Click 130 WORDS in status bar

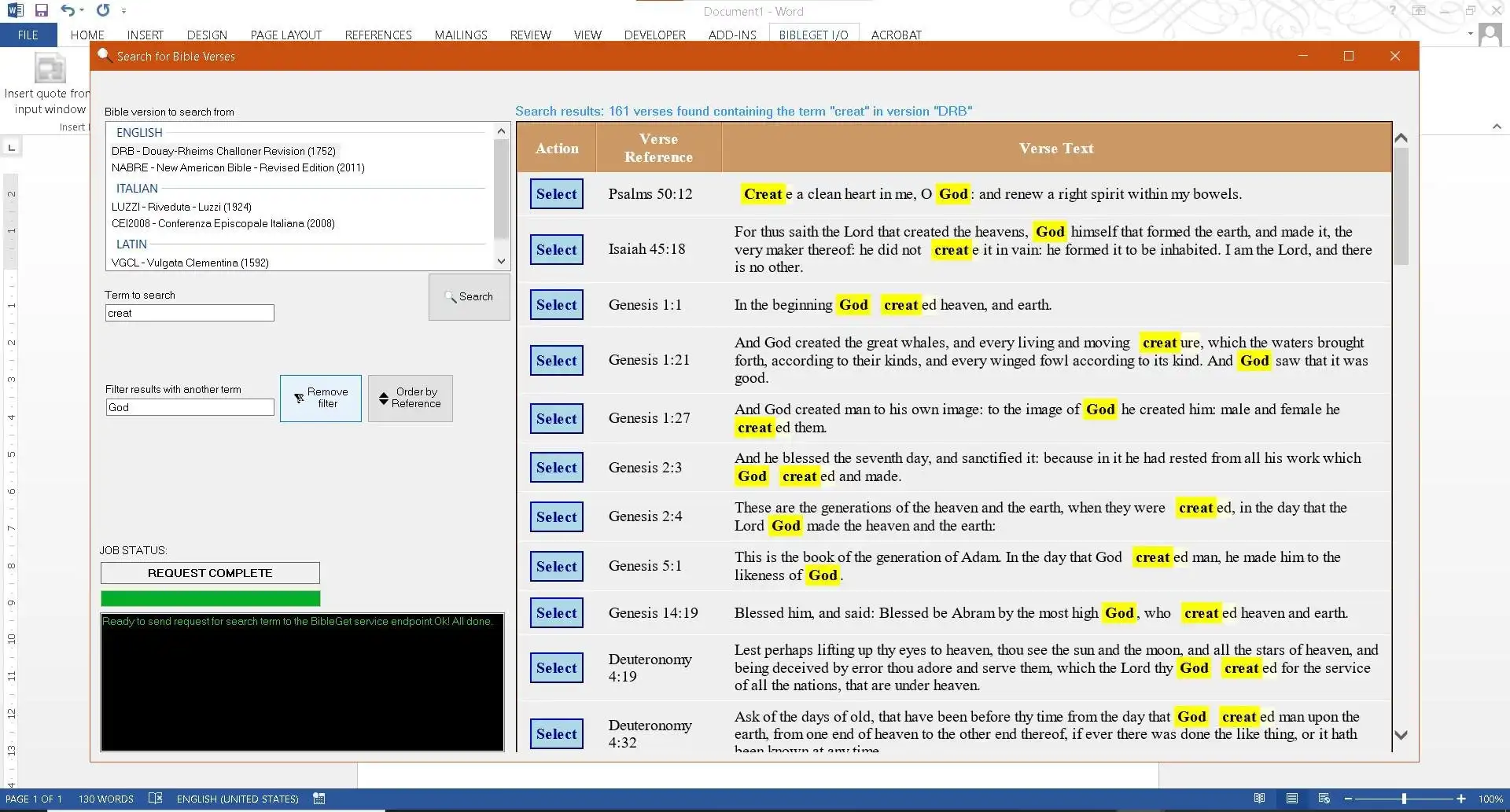click(x=105, y=799)
